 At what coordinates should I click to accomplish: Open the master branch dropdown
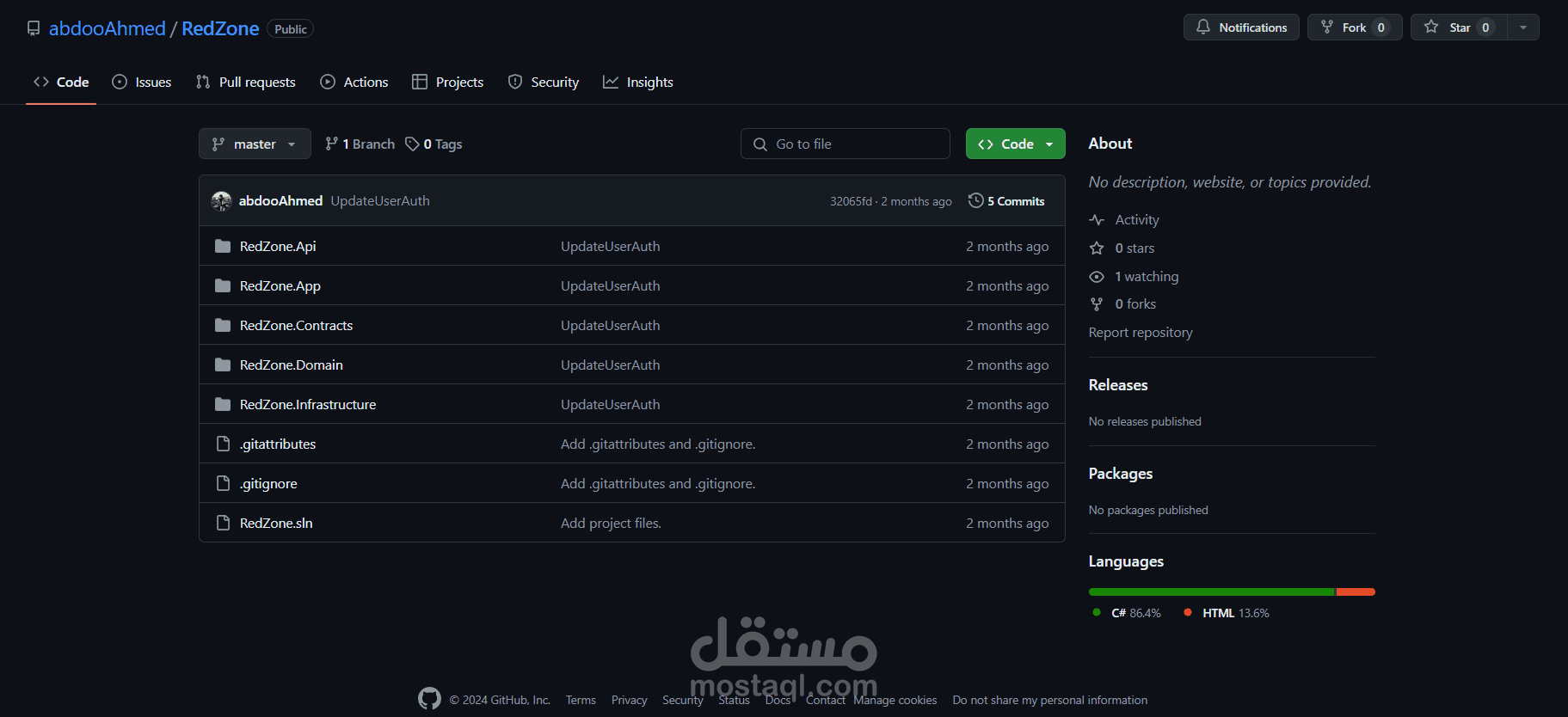click(x=255, y=144)
